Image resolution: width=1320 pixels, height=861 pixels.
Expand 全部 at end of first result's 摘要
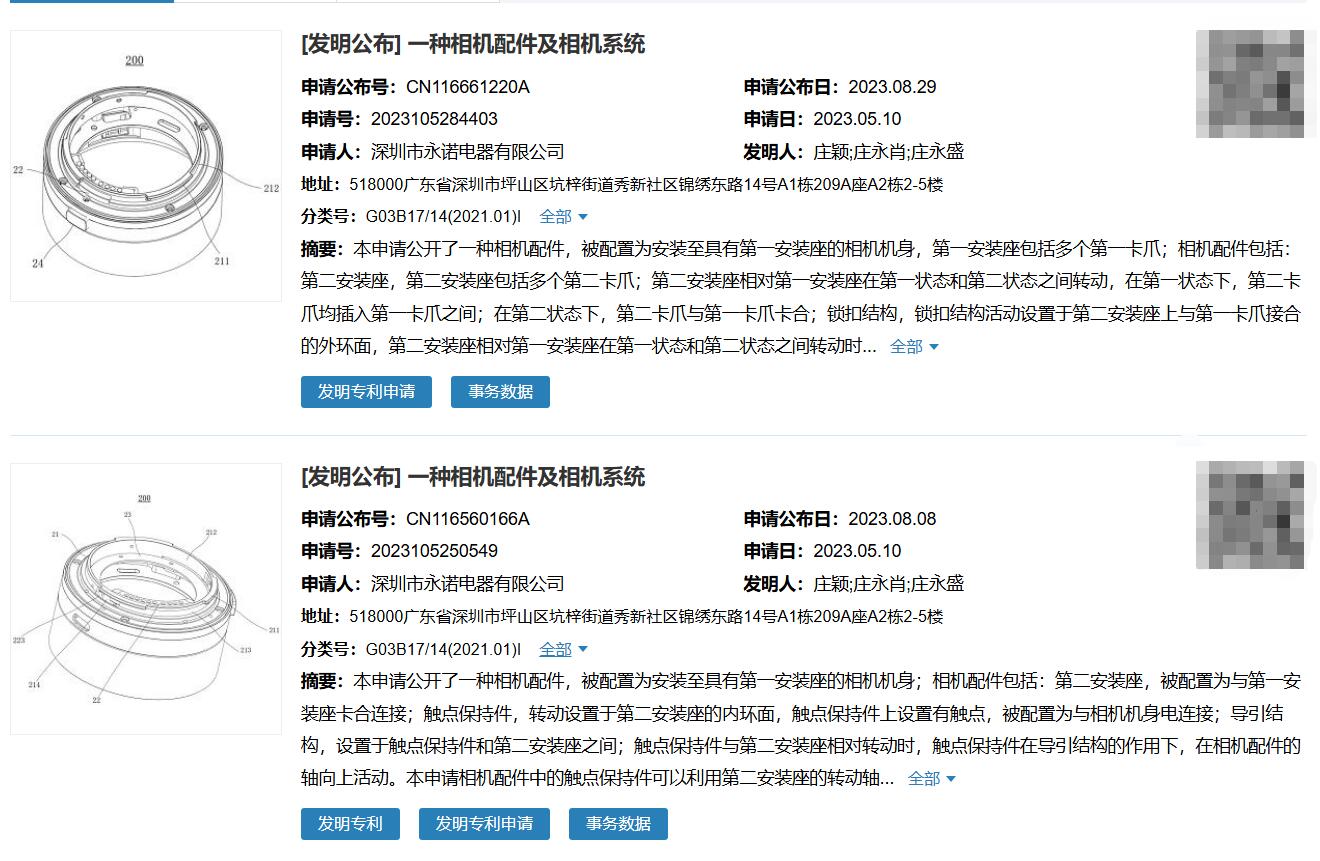tap(914, 347)
